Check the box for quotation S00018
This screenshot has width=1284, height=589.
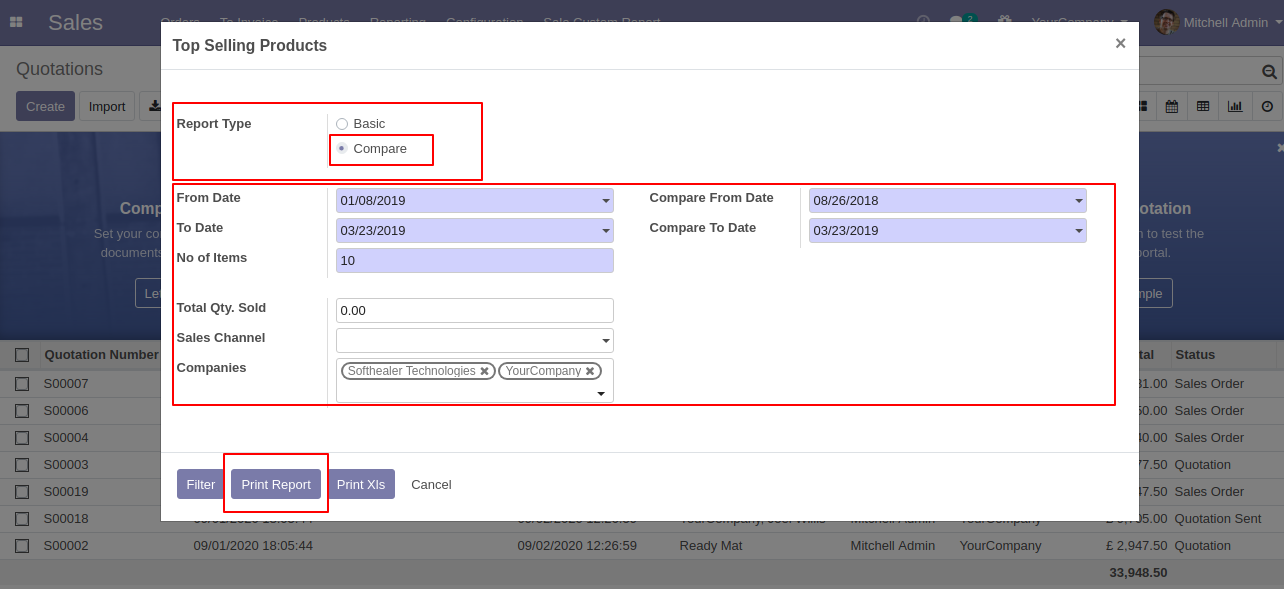pyautogui.click(x=22, y=519)
